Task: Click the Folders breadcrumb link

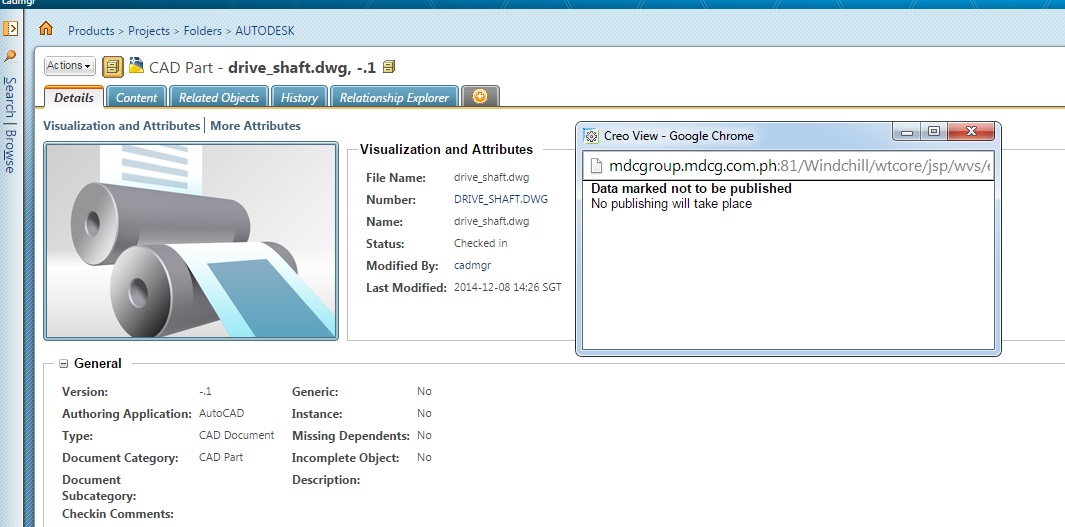Action: click(x=202, y=31)
